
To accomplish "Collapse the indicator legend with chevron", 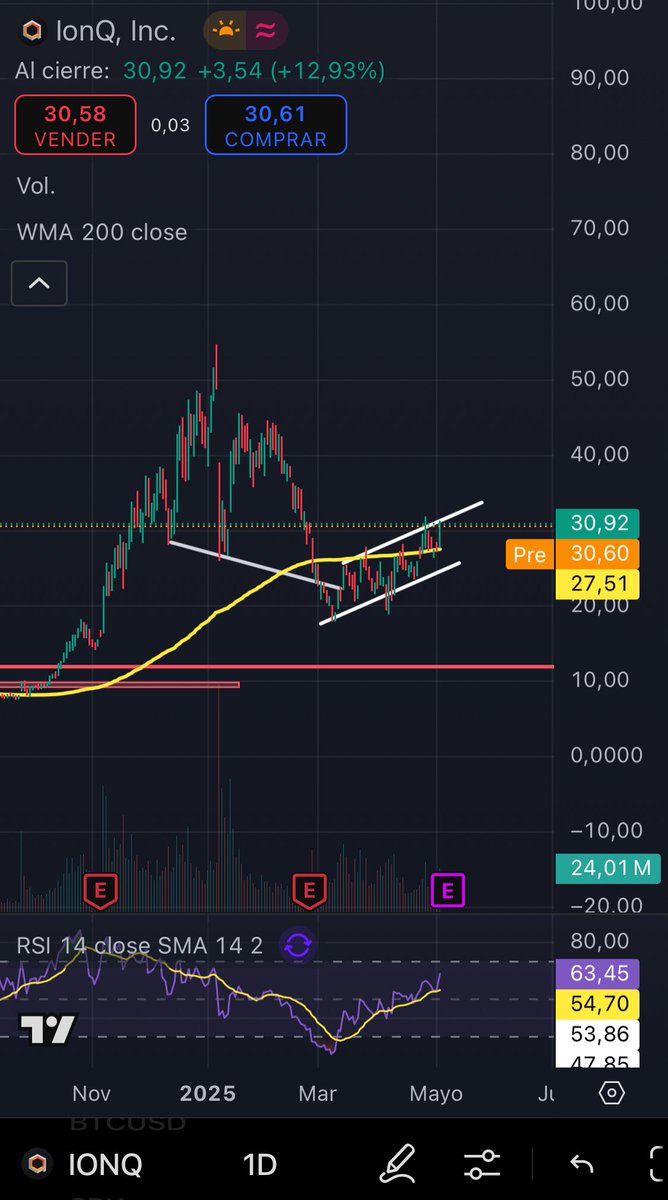I will tap(39, 283).
